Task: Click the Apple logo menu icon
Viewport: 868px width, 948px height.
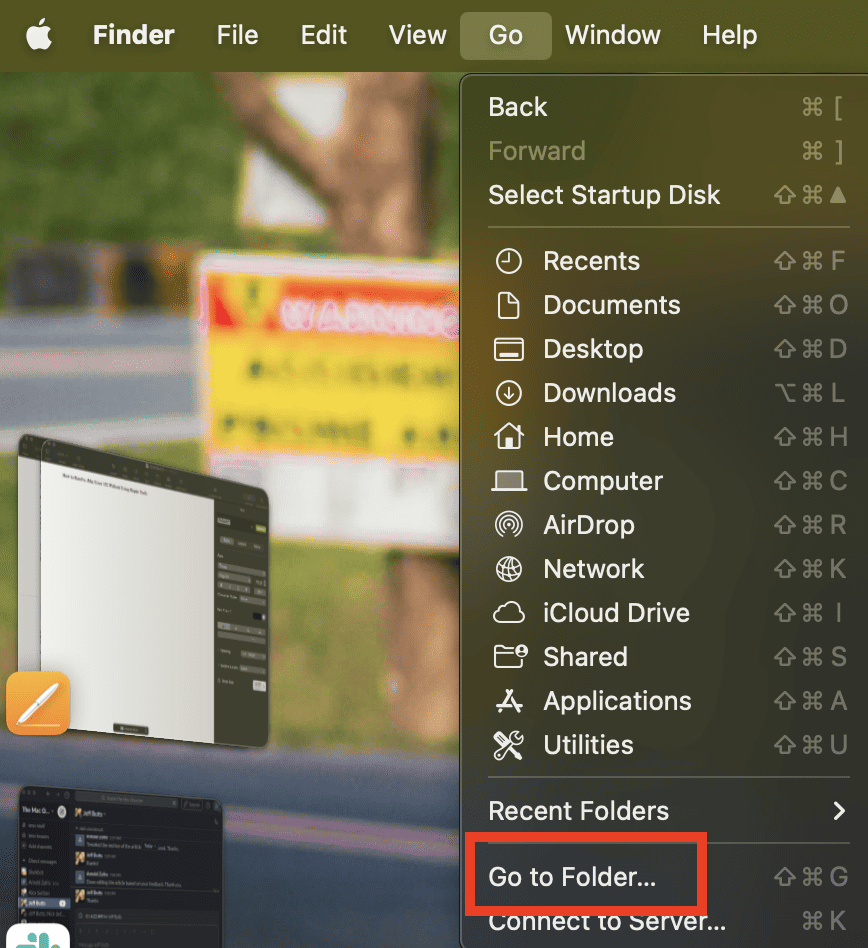Action: coord(39,36)
